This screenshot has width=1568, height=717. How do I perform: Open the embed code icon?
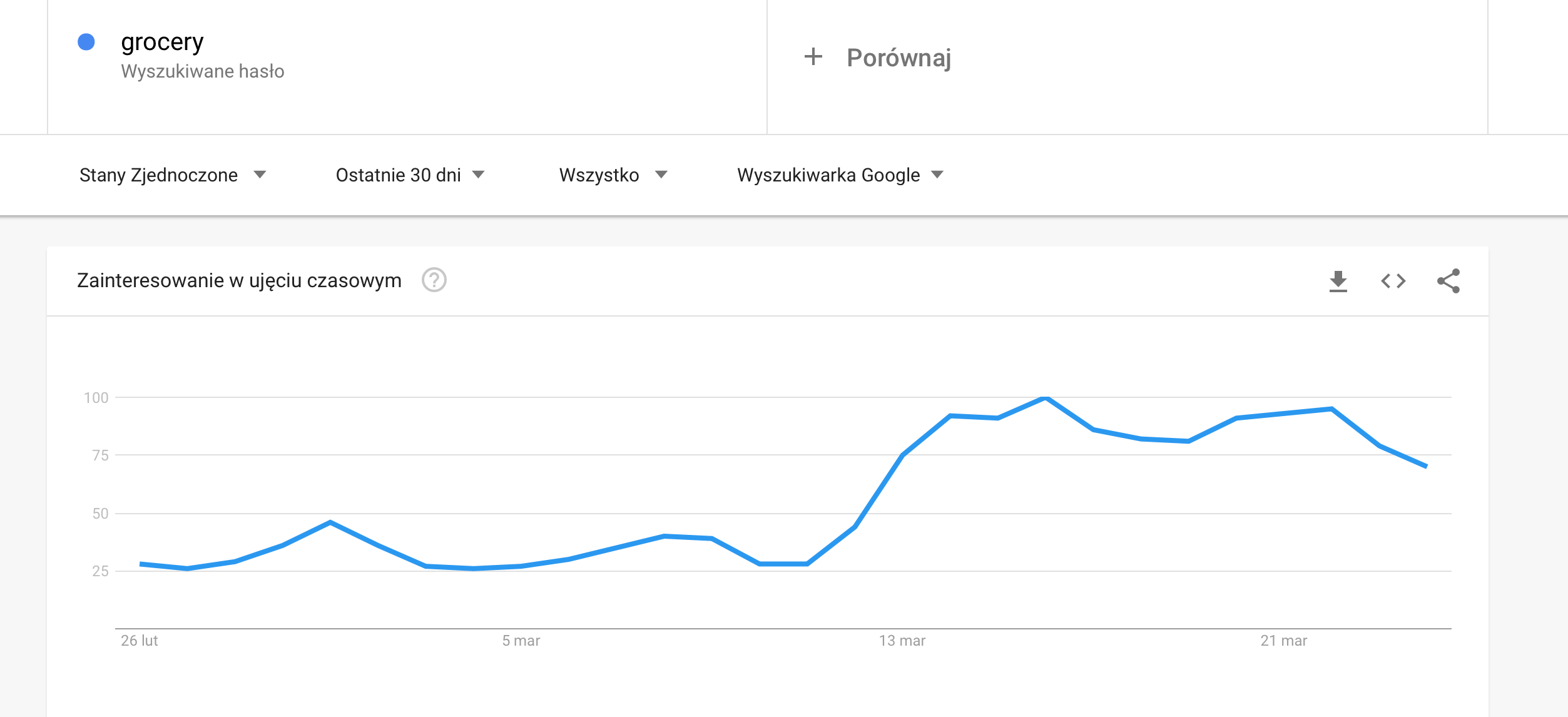pos(1393,281)
